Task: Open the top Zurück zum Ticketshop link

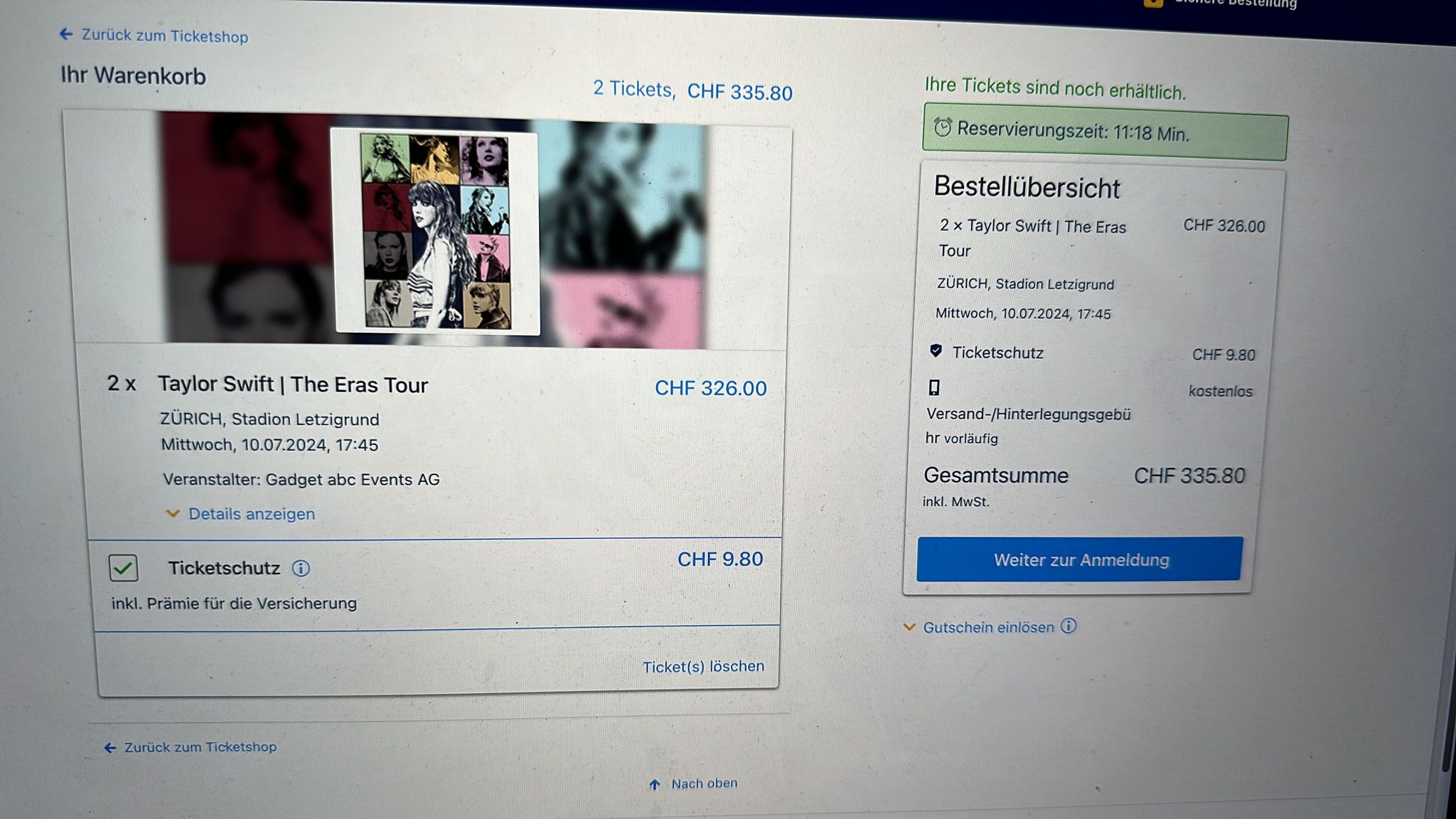Action: click(x=164, y=36)
